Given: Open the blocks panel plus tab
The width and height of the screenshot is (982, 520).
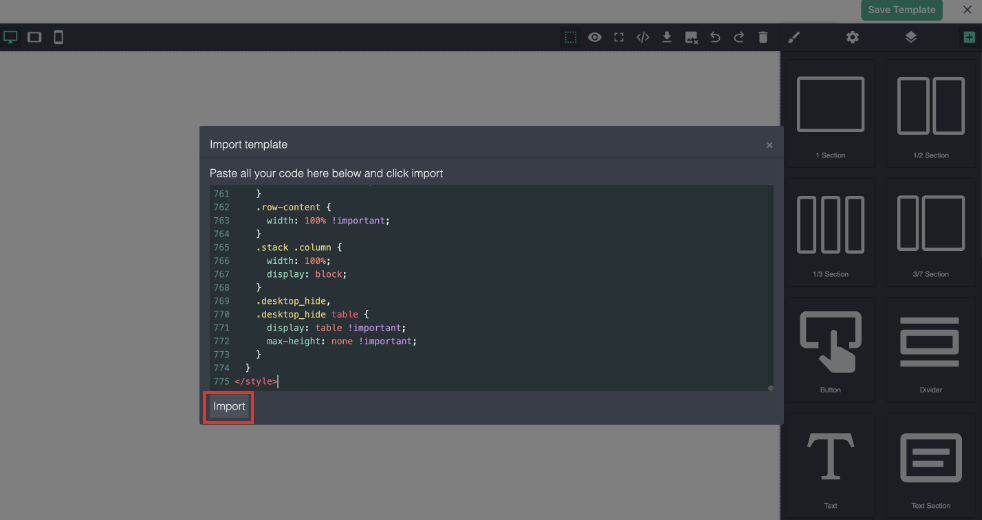Looking at the screenshot, I should (x=969, y=37).
